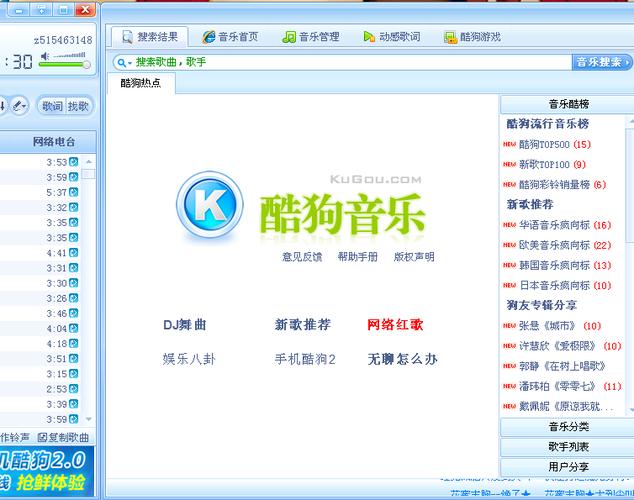This screenshot has width=634, height=500.
Task: Click the 找歌 find song button
Action: tap(78, 106)
